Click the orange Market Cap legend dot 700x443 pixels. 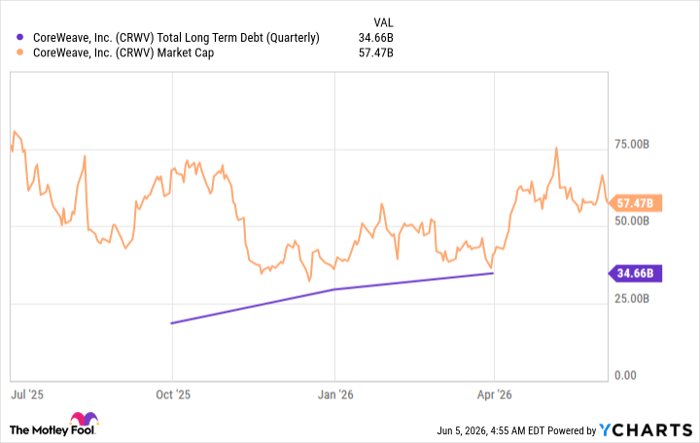point(20,53)
